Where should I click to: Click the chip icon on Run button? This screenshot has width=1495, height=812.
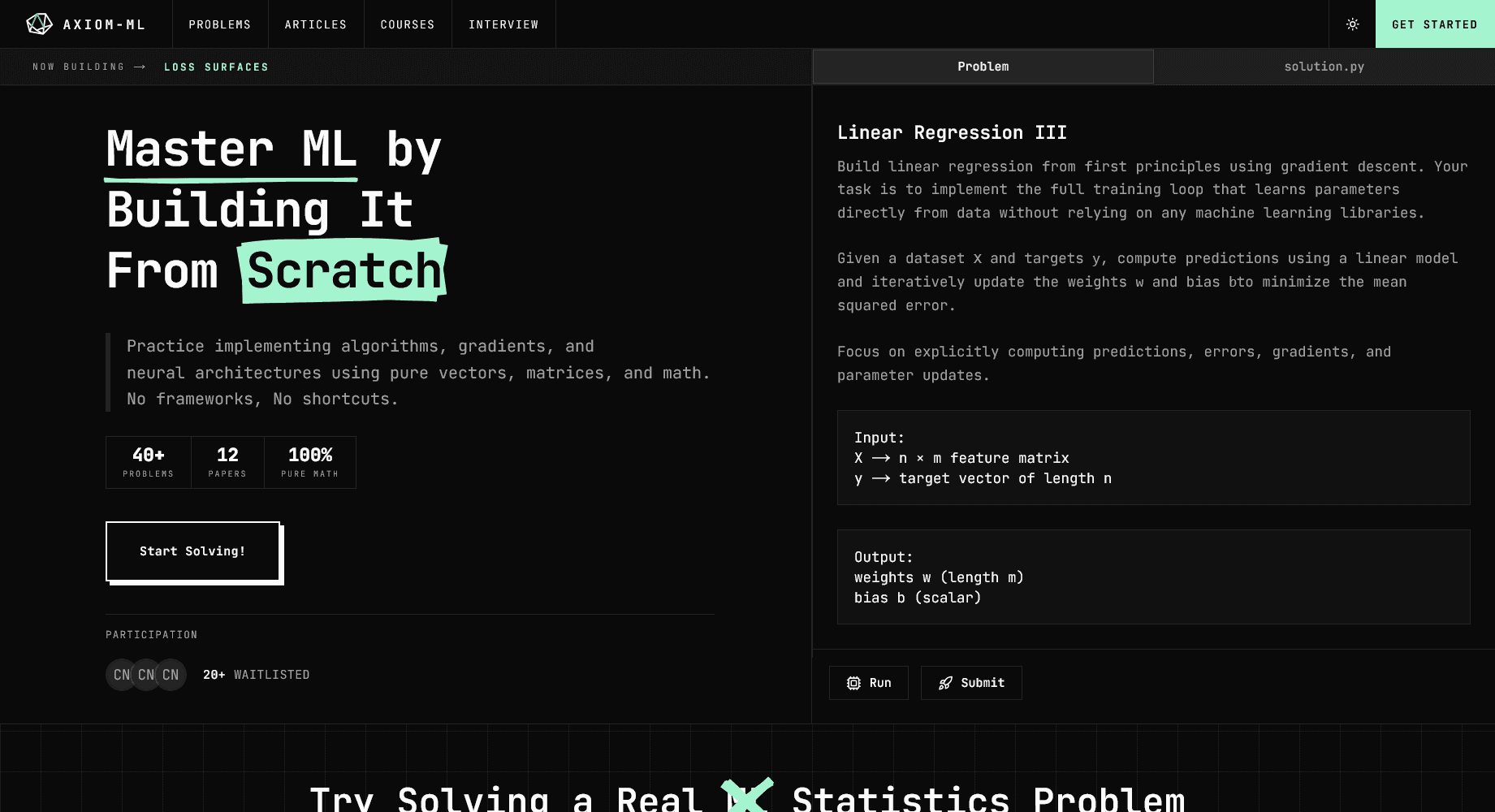(x=853, y=683)
